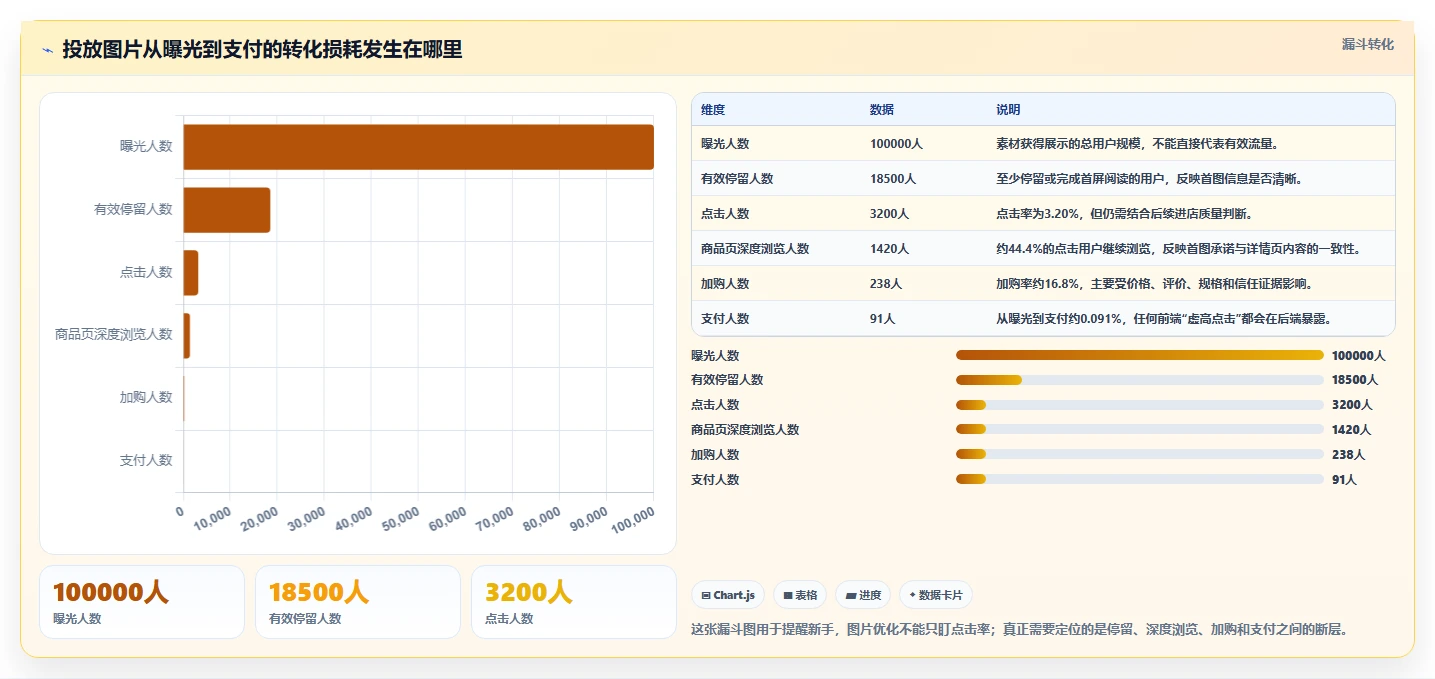
Task: Click the 加购人数 label in the progress list
Action: tap(715, 455)
